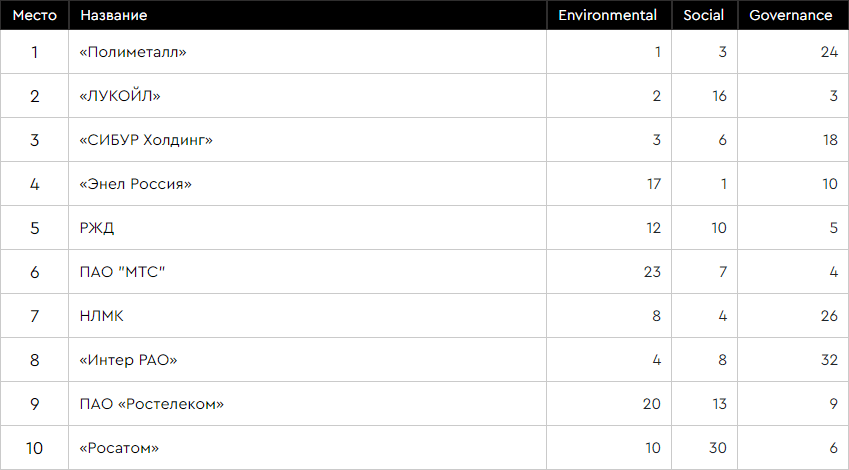
Task: Click the «Росатом» company name
Action: click(119, 448)
